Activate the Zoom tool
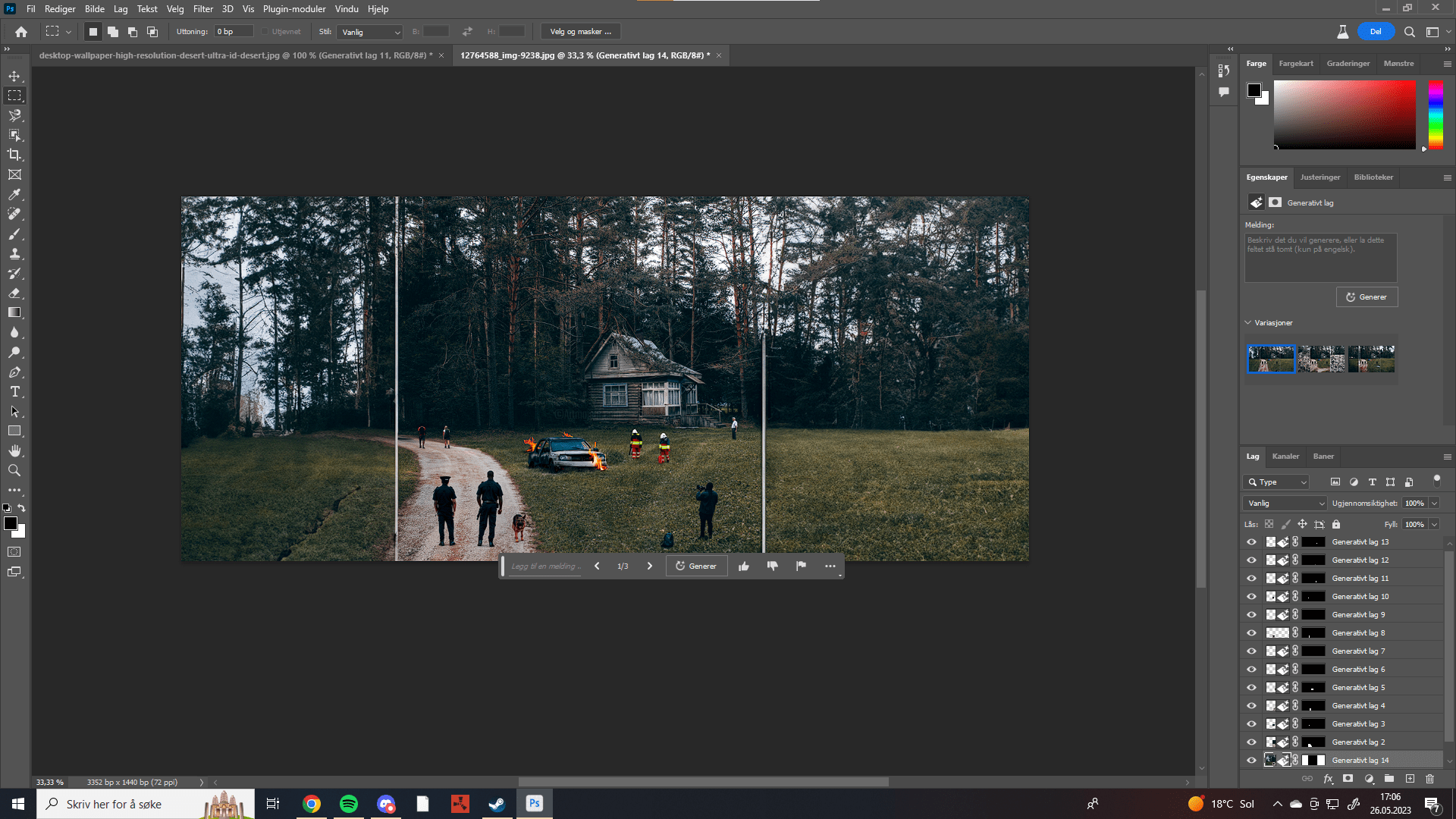Viewport: 1456px width, 819px height. pyautogui.click(x=14, y=470)
